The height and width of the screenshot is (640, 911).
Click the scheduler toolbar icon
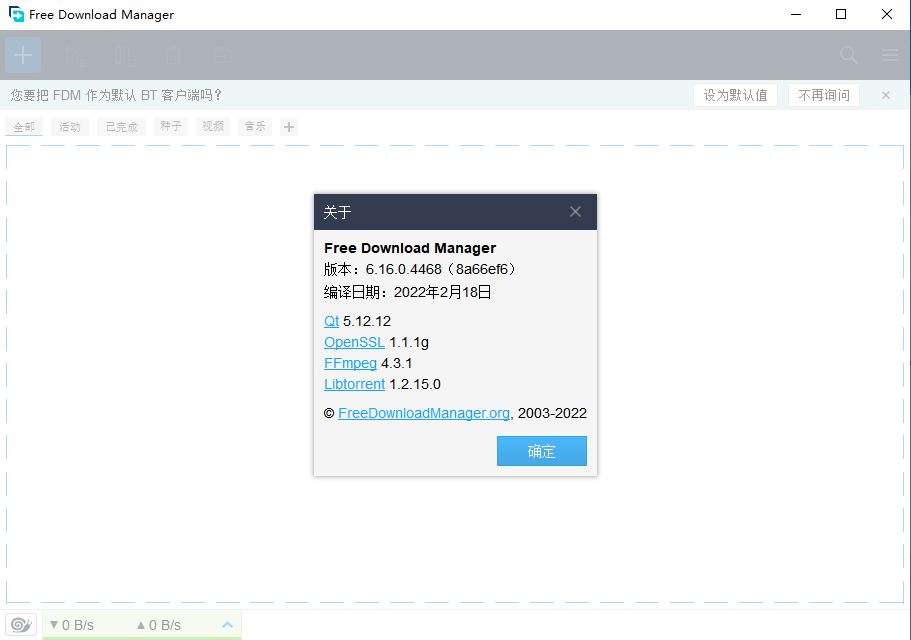point(221,55)
